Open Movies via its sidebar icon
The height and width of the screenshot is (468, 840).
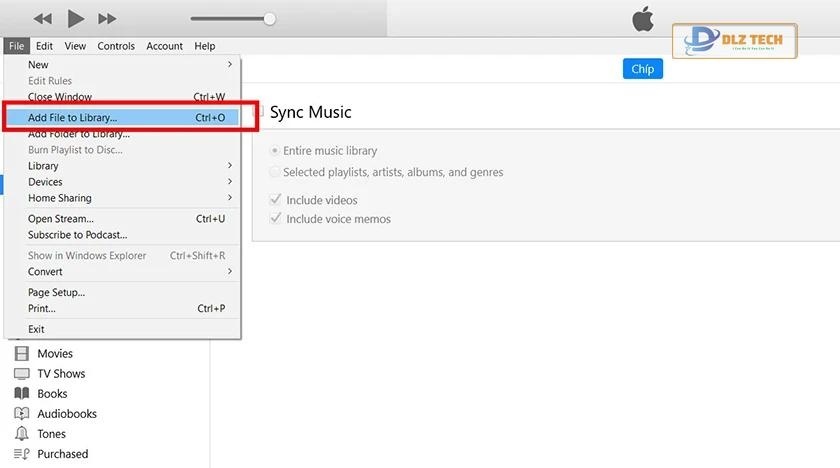pyautogui.click(x=21, y=353)
